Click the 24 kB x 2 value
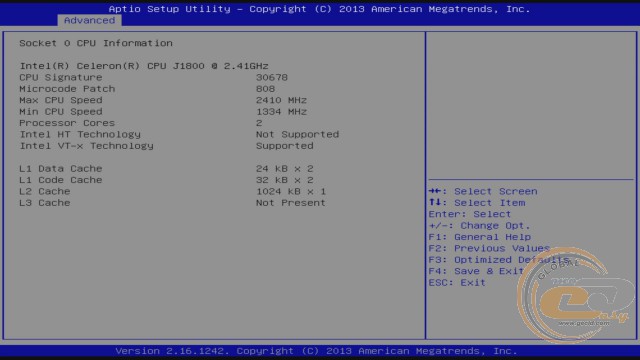The image size is (640, 360). 284,169
